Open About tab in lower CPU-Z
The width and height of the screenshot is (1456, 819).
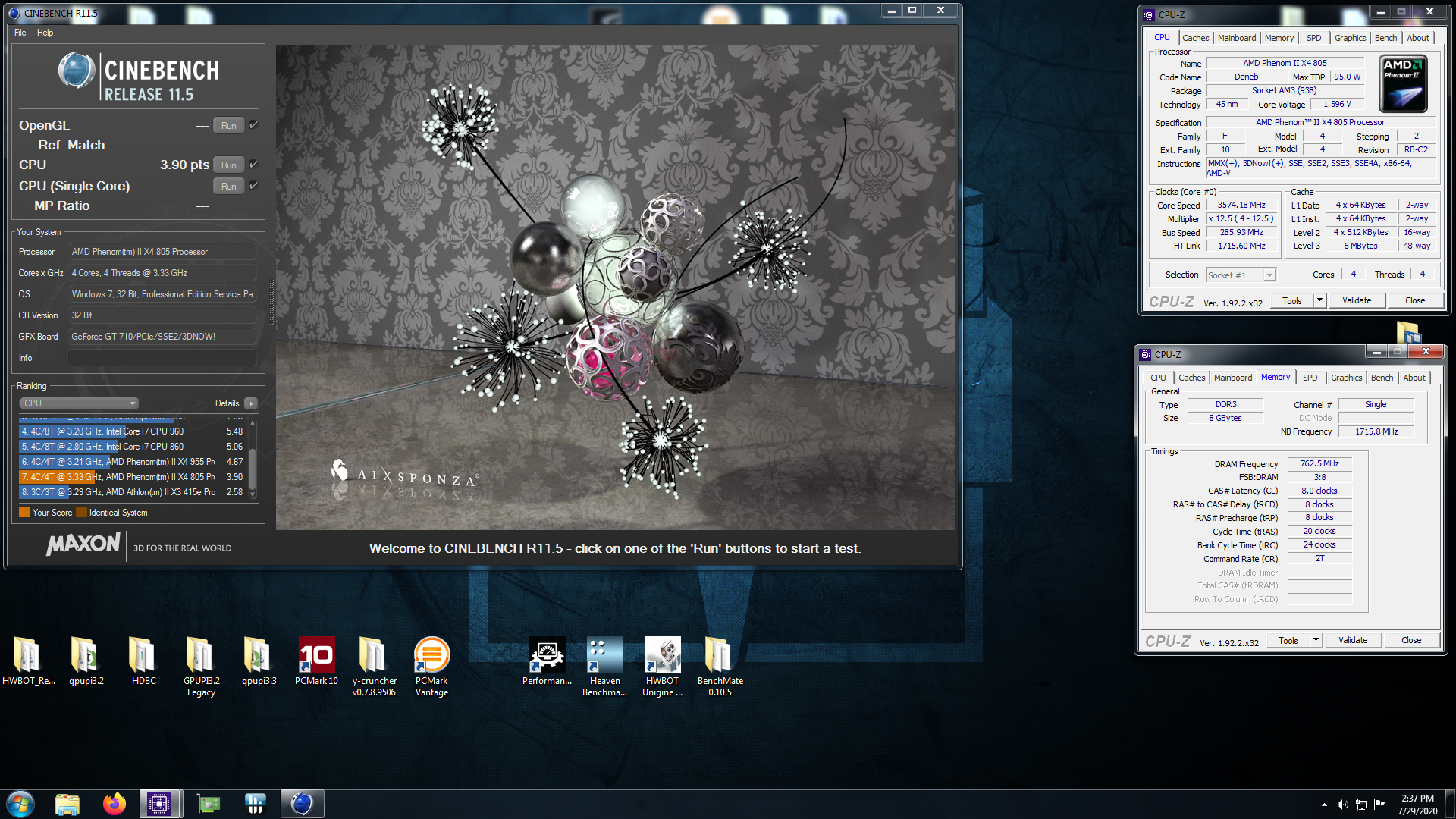[1414, 378]
